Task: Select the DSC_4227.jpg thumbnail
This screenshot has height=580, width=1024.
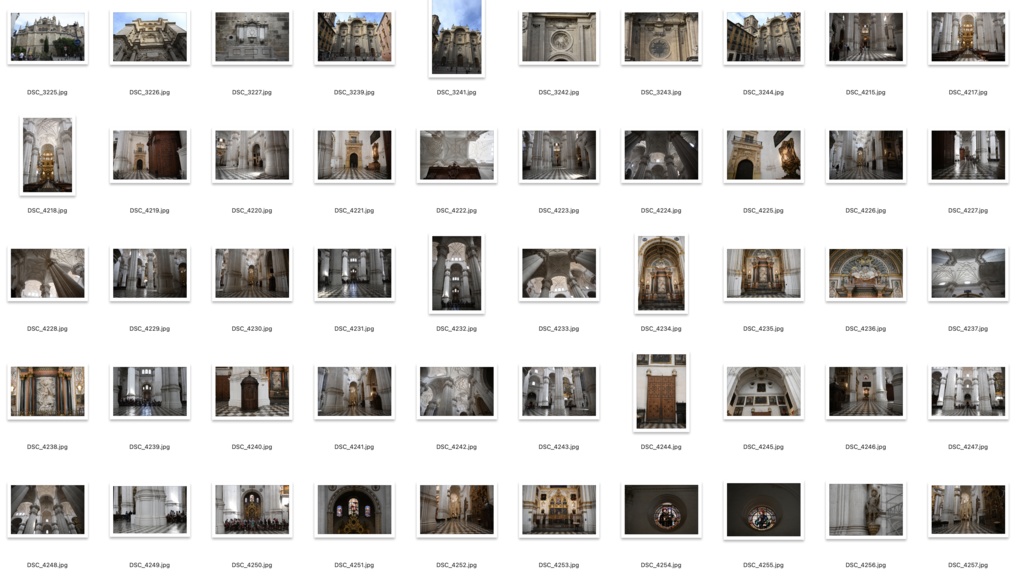Action: tap(968, 155)
